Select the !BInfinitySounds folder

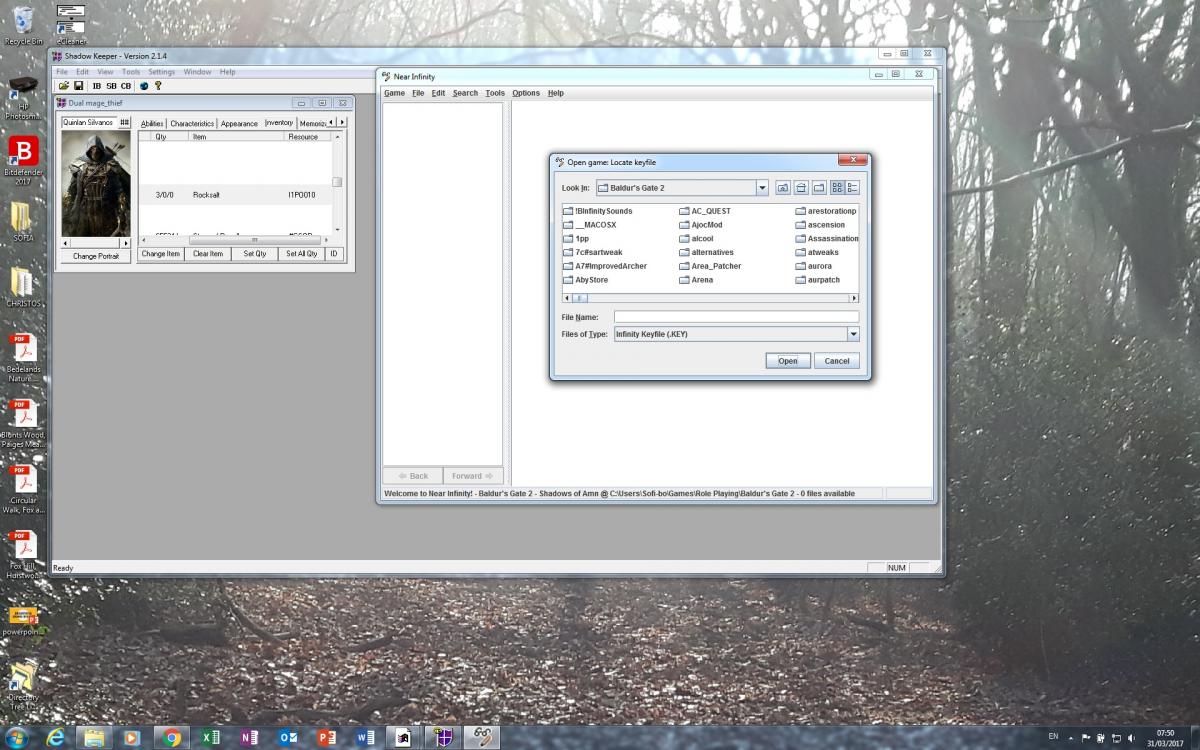[598, 211]
